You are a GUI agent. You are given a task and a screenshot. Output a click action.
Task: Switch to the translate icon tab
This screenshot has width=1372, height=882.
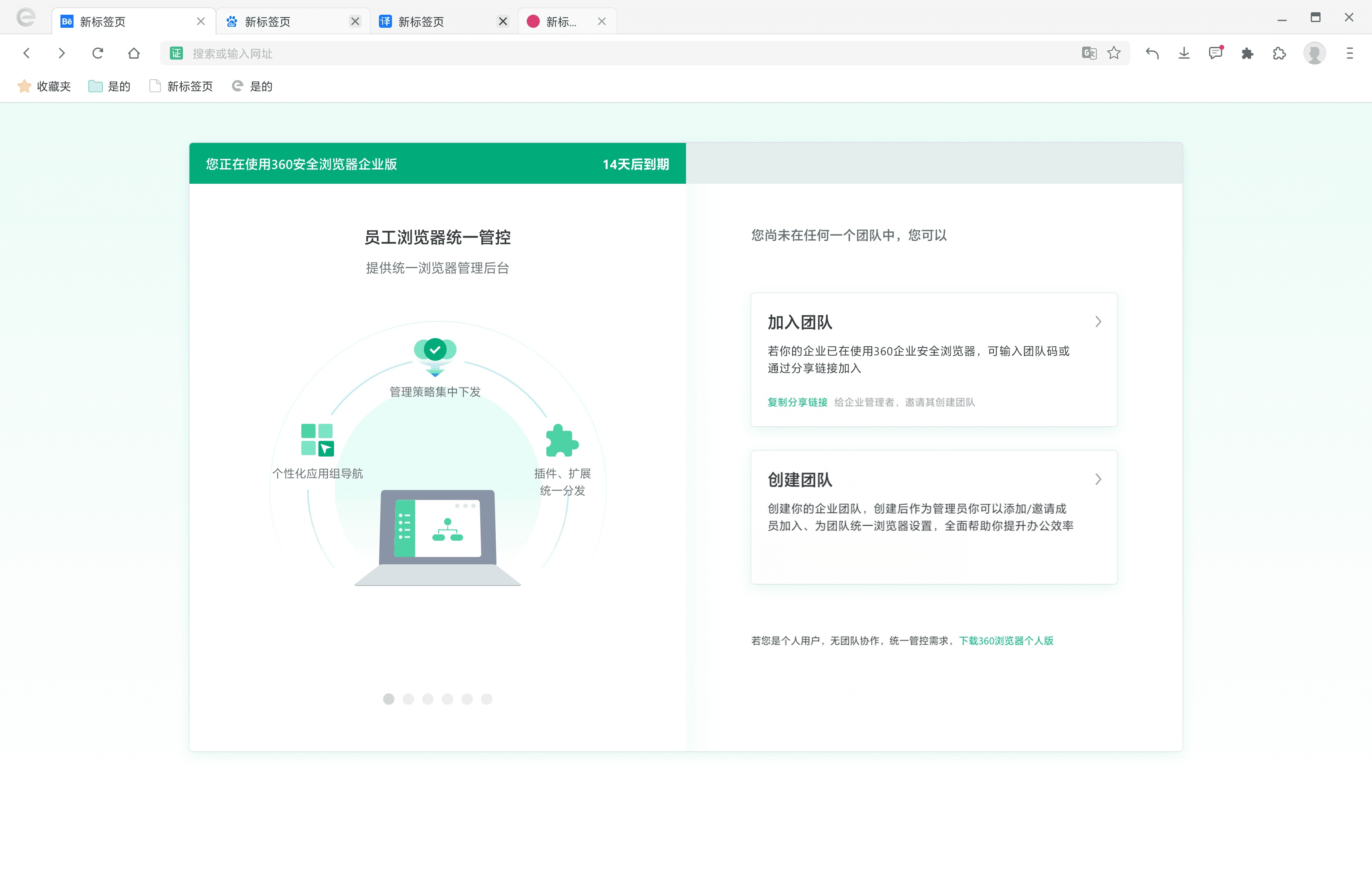(421, 22)
